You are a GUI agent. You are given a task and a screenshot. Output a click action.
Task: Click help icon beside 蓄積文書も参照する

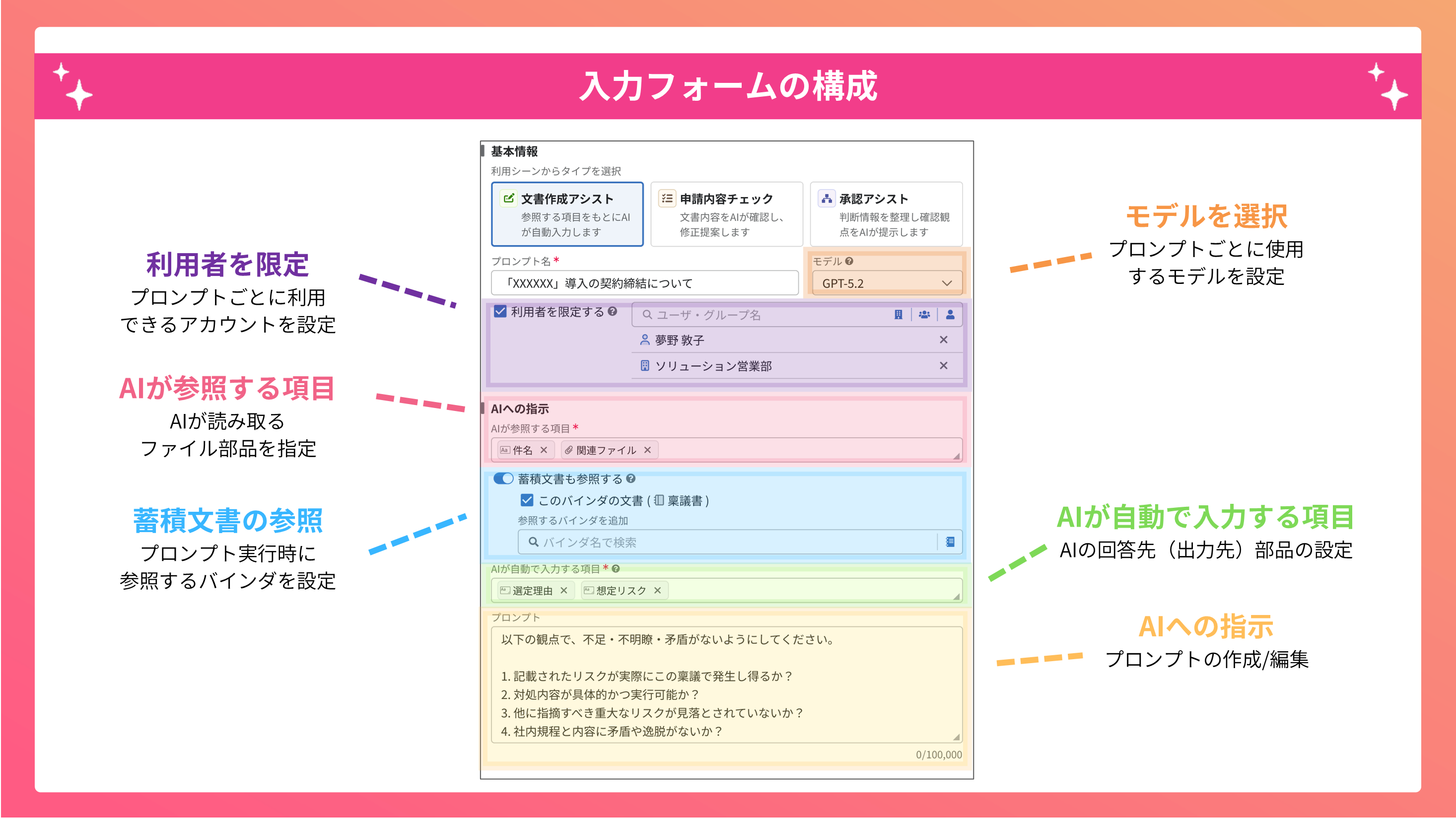(x=631, y=478)
